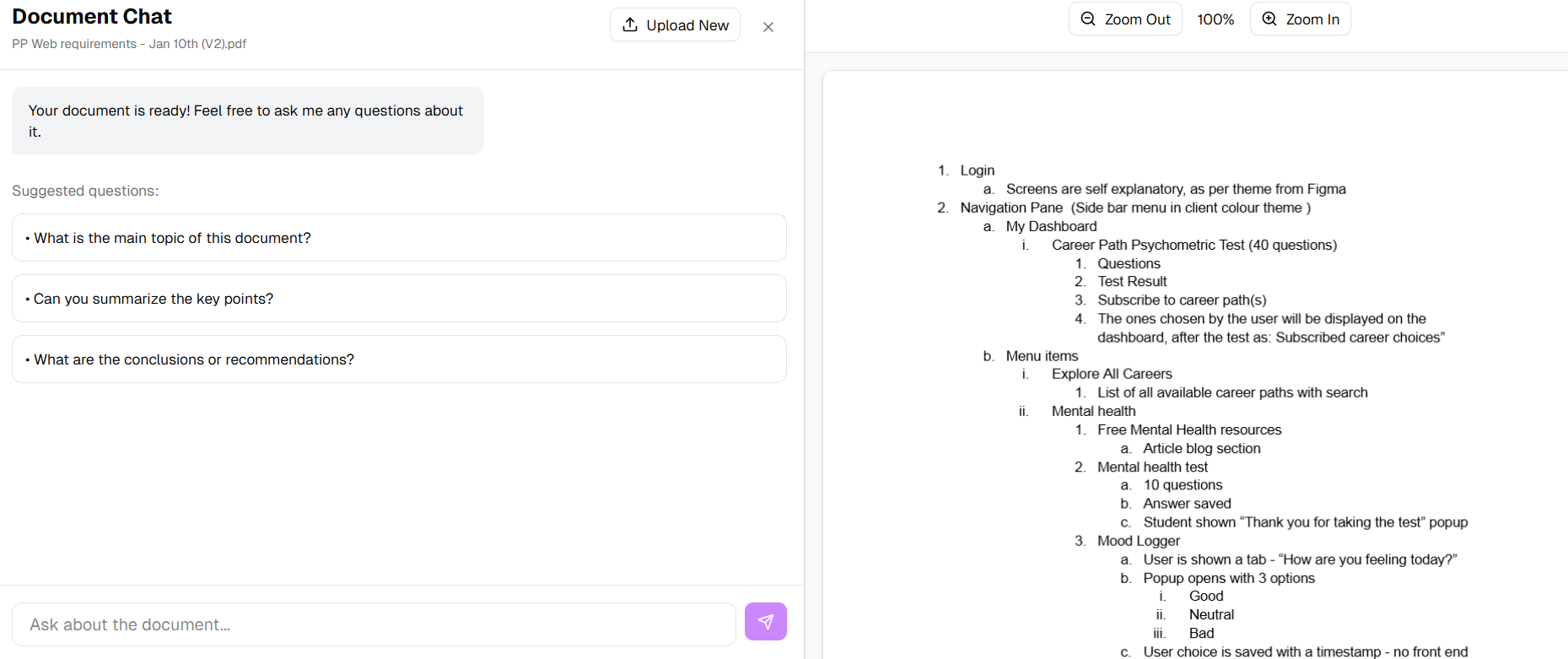Click the 'Document Chat' heading

pos(92,17)
